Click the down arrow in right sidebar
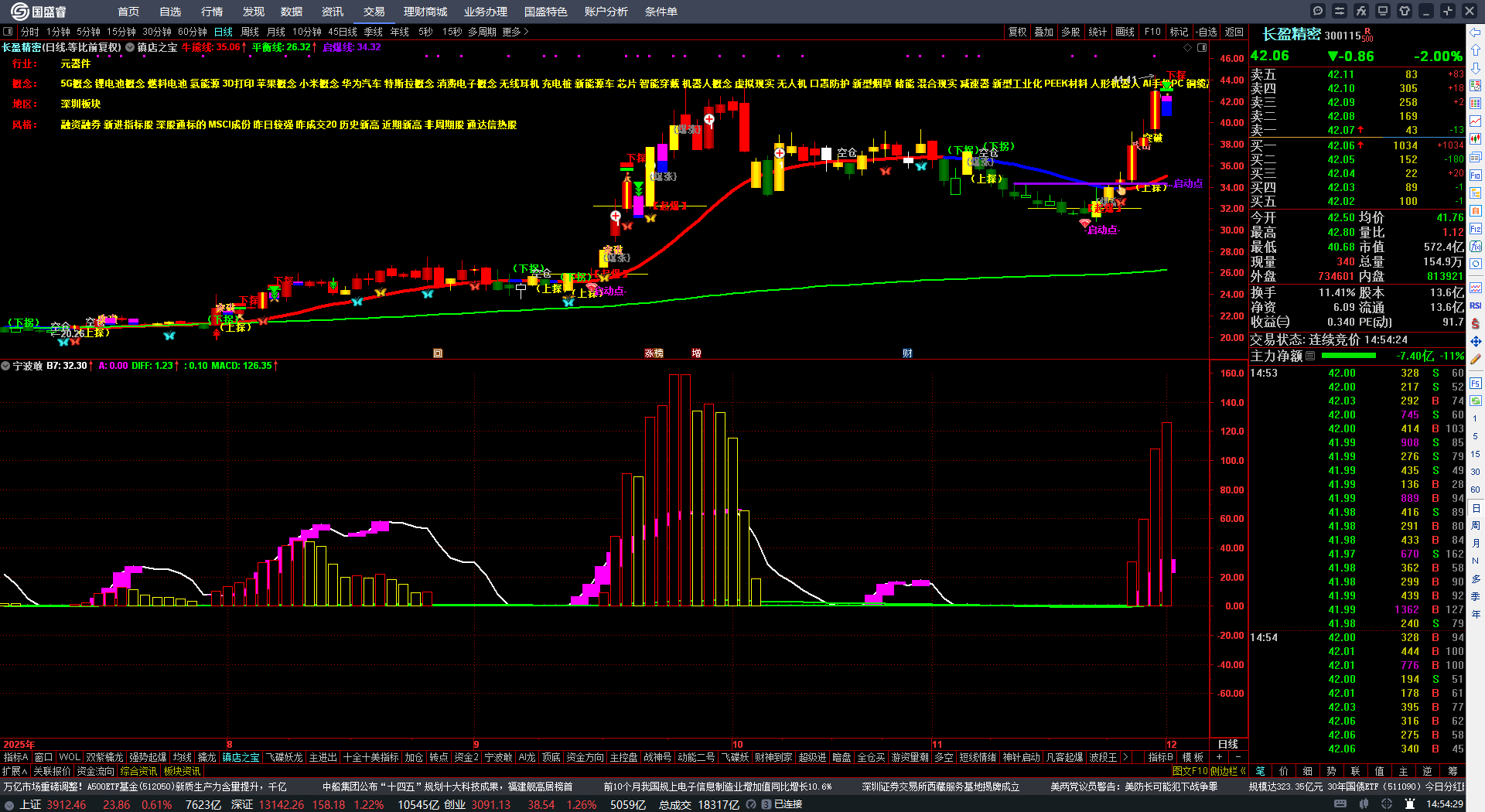The width and height of the screenshot is (1485, 812). click(x=1476, y=67)
